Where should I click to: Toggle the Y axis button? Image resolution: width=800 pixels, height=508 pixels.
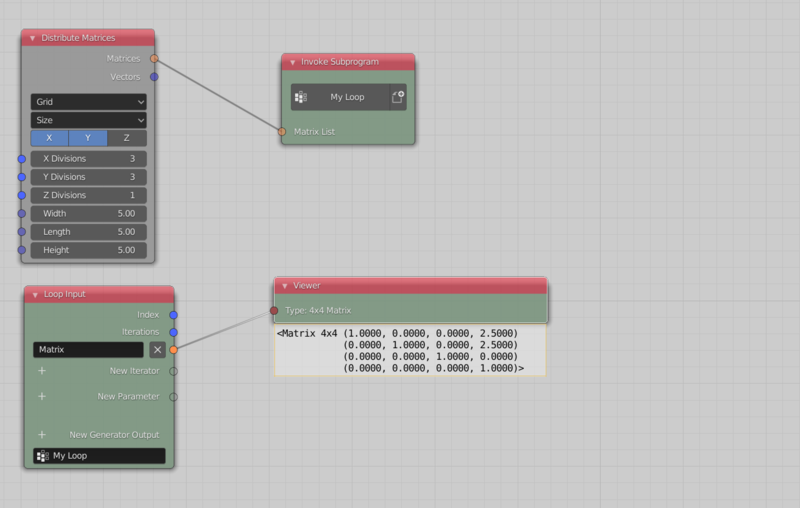[88, 138]
